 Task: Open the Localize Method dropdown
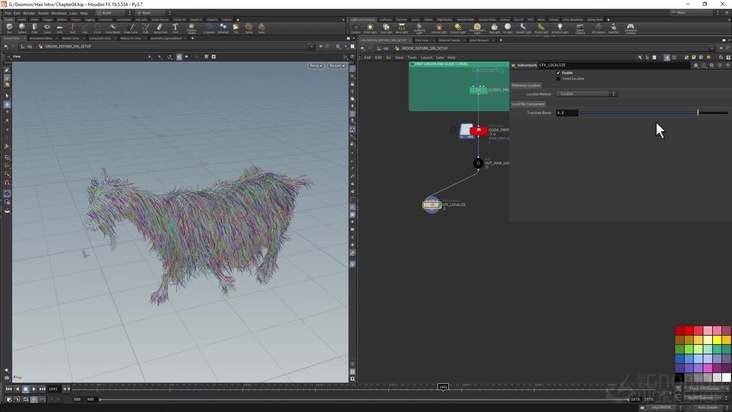(x=587, y=94)
